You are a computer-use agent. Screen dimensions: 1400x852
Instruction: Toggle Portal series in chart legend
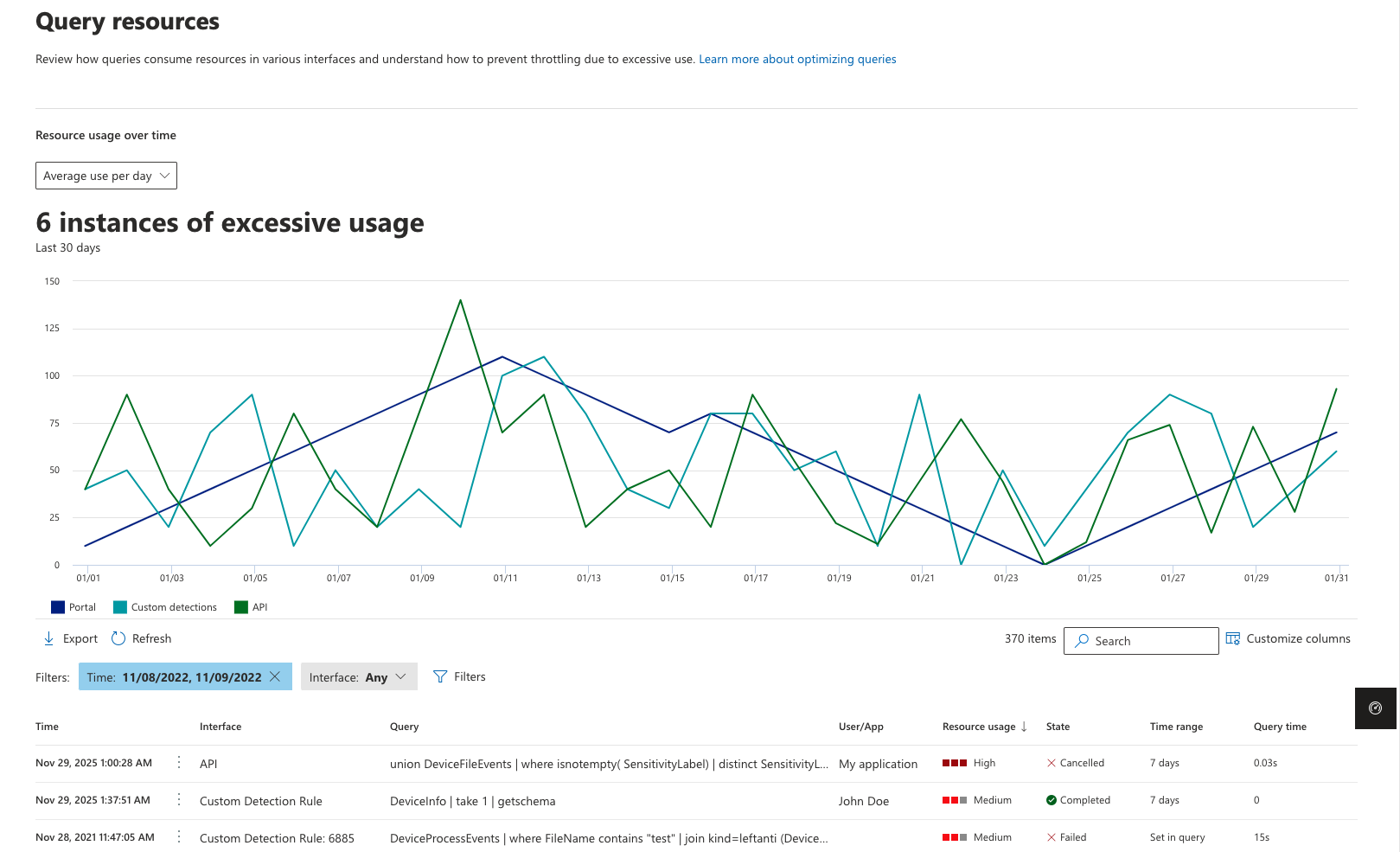click(58, 607)
